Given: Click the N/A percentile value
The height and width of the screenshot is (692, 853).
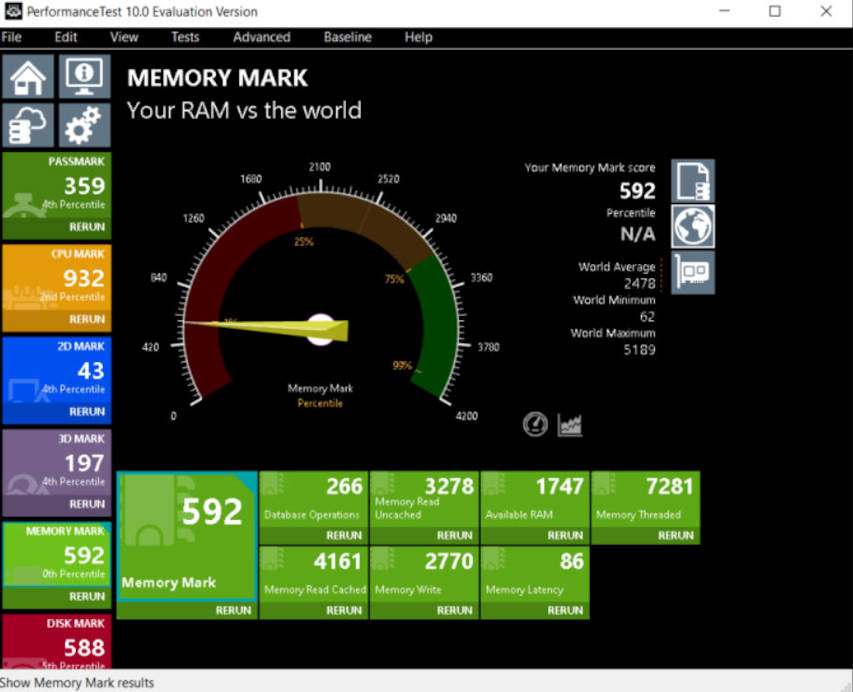Looking at the screenshot, I should click(638, 234).
